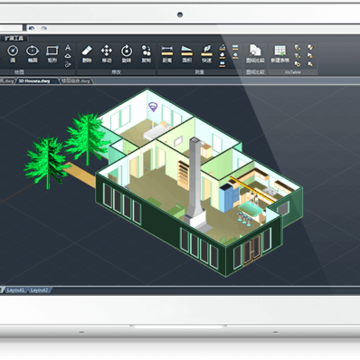Click the undo arrow in the top bar
The width and height of the screenshot is (360, 360).
(32, 28)
